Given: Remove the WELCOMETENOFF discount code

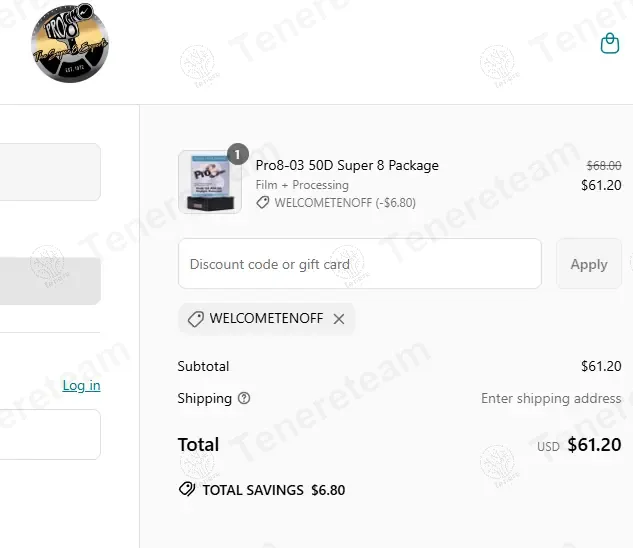Looking at the screenshot, I should point(339,319).
